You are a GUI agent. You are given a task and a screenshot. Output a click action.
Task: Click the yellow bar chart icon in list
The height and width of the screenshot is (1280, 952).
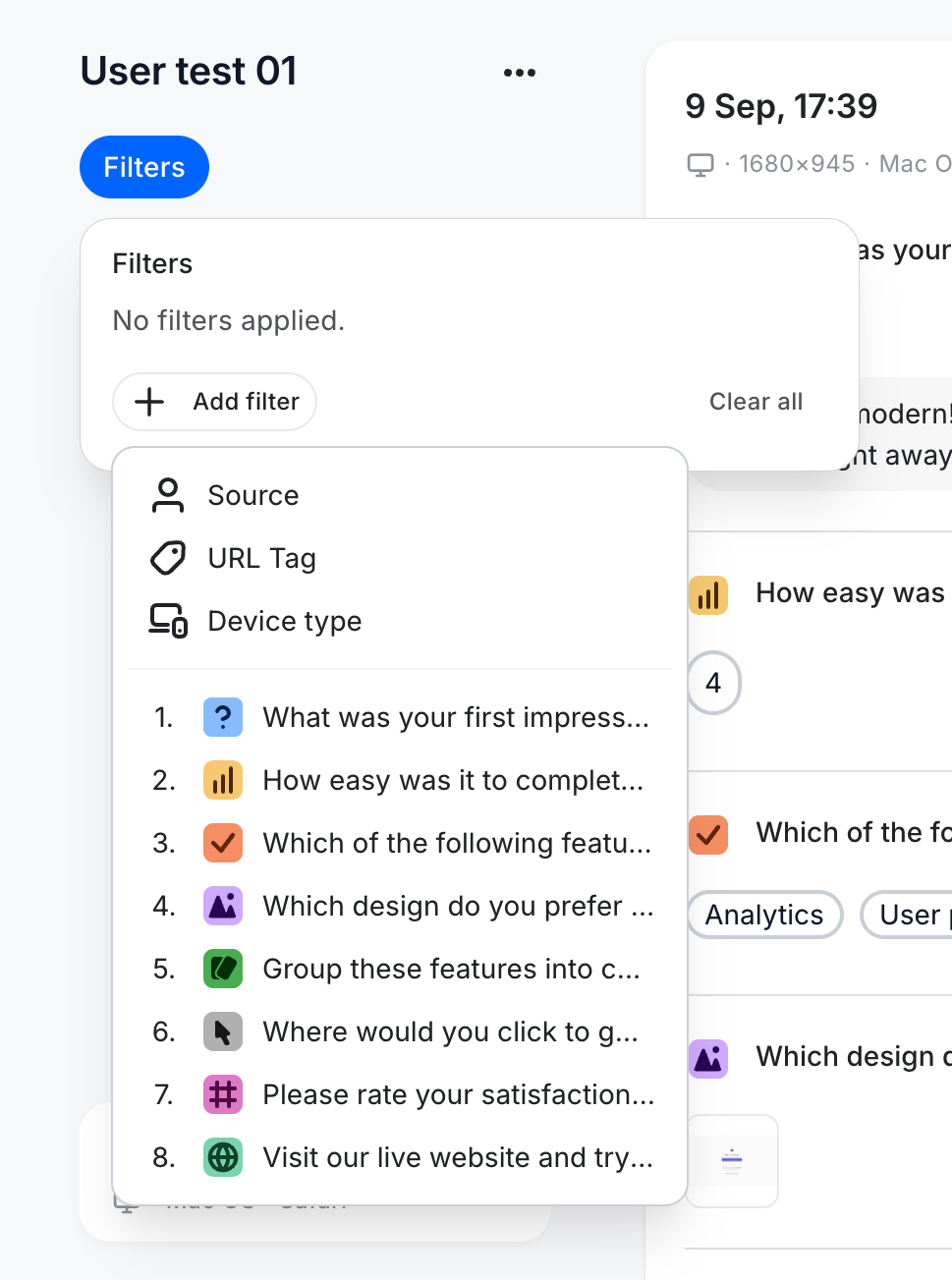coord(223,781)
